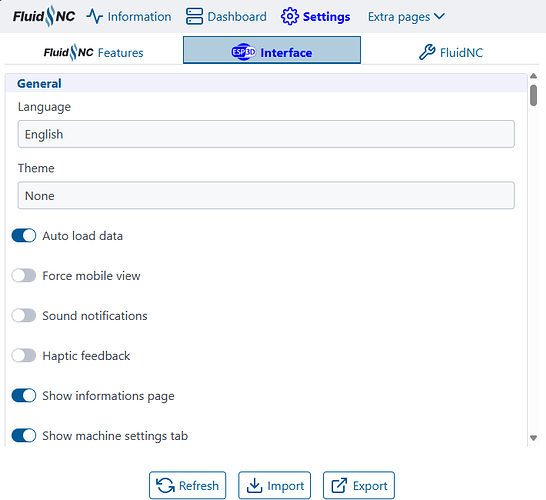This screenshot has width=546, height=500.
Task: Click the vertical scrollbar thumb
Action: click(533, 95)
